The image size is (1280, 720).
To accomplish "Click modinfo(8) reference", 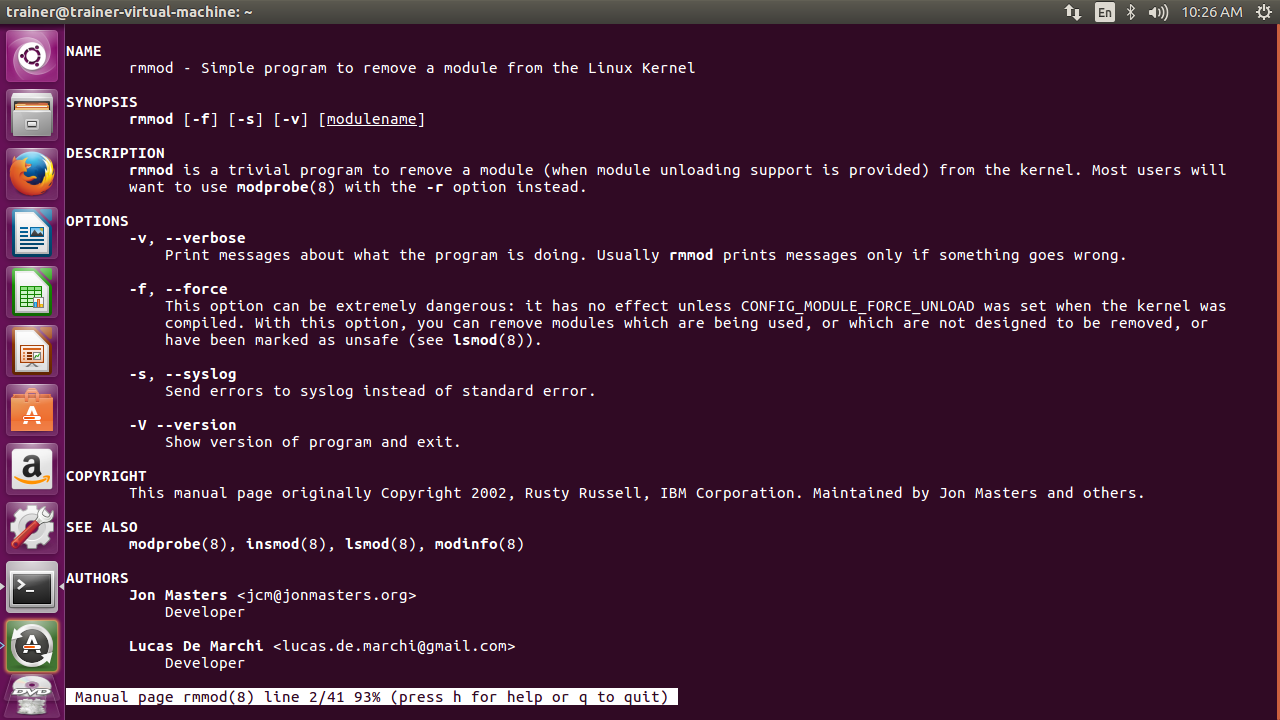I will pyautogui.click(x=479, y=544).
